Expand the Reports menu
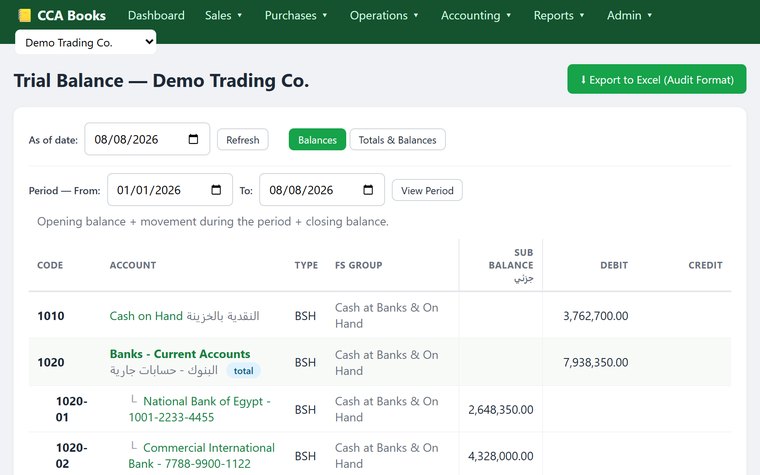This screenshot has width=760, height=475. click(x=559, y=16)
